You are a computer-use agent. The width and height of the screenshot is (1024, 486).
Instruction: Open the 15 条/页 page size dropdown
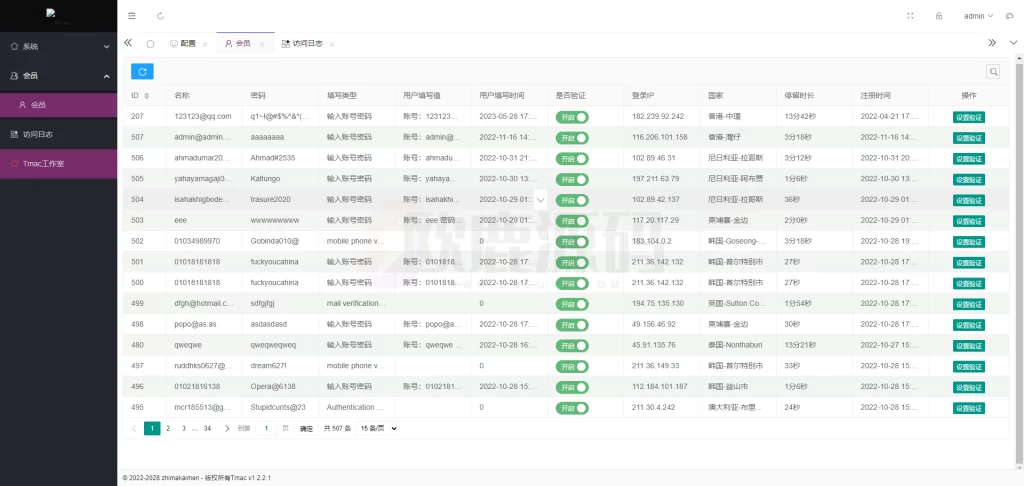pyautogui.click(x=378, y=429)
